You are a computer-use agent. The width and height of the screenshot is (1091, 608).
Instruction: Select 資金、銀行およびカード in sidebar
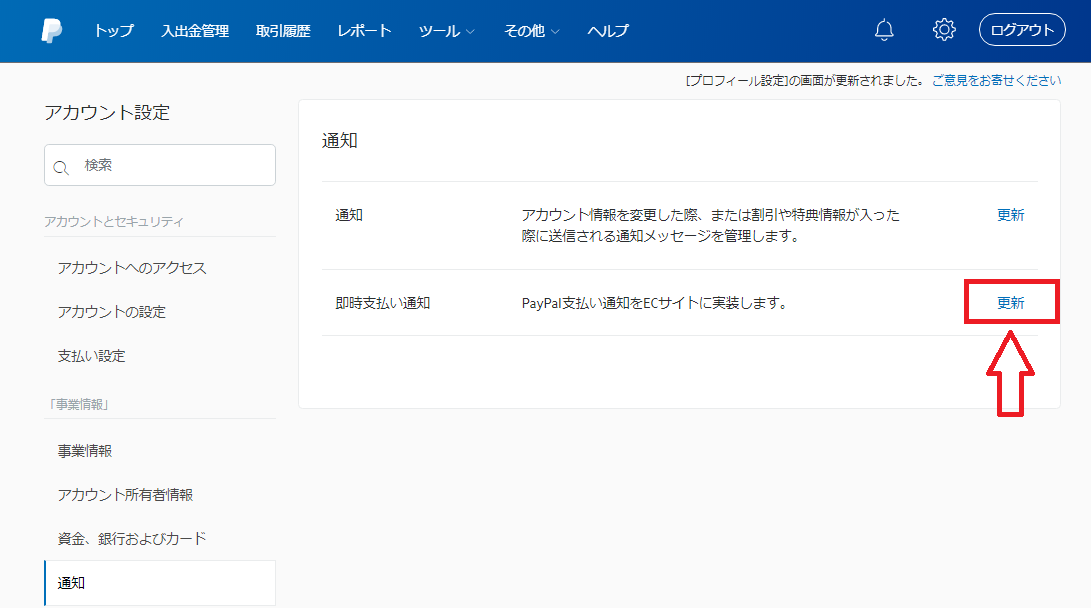(x=132, y=538)
